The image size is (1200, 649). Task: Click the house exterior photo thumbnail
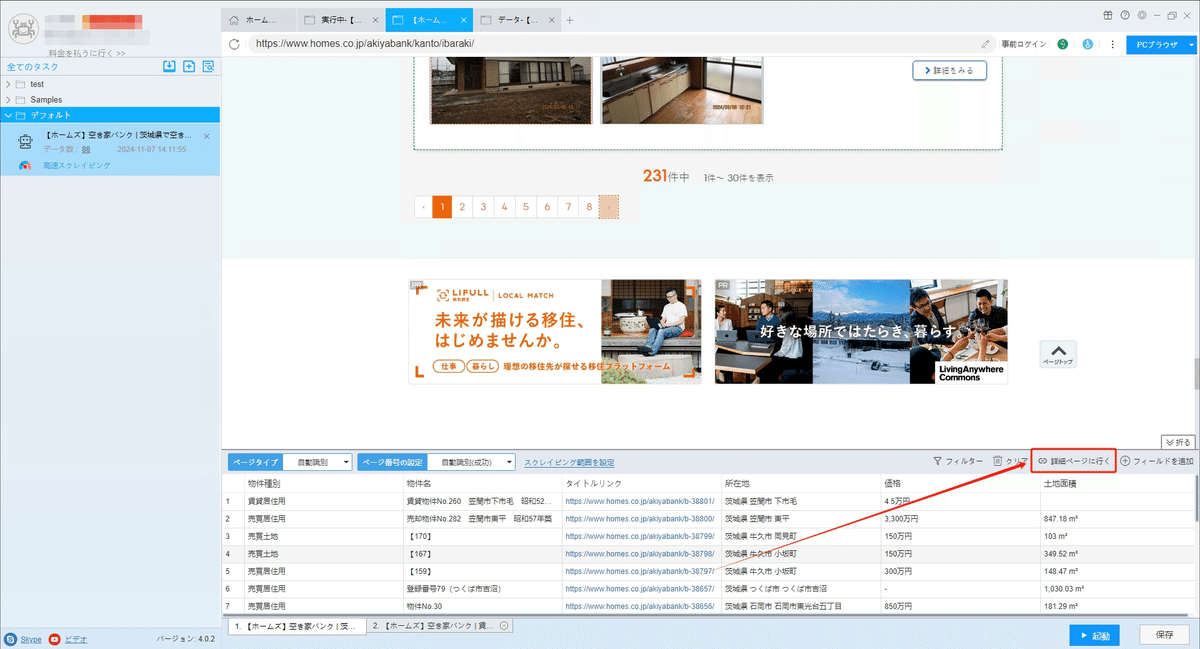tap(510, 90)
